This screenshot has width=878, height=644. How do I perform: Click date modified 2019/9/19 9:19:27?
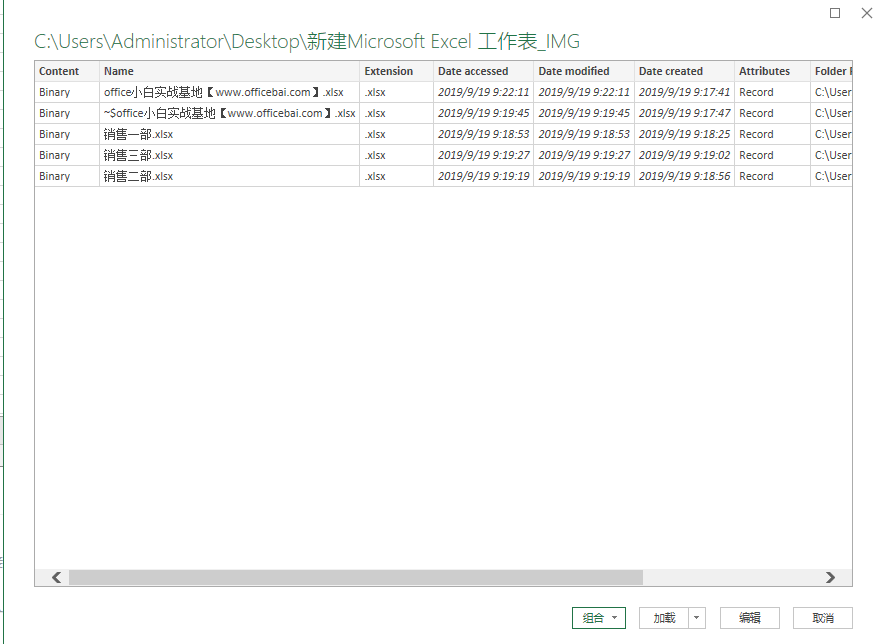point(584,155)
